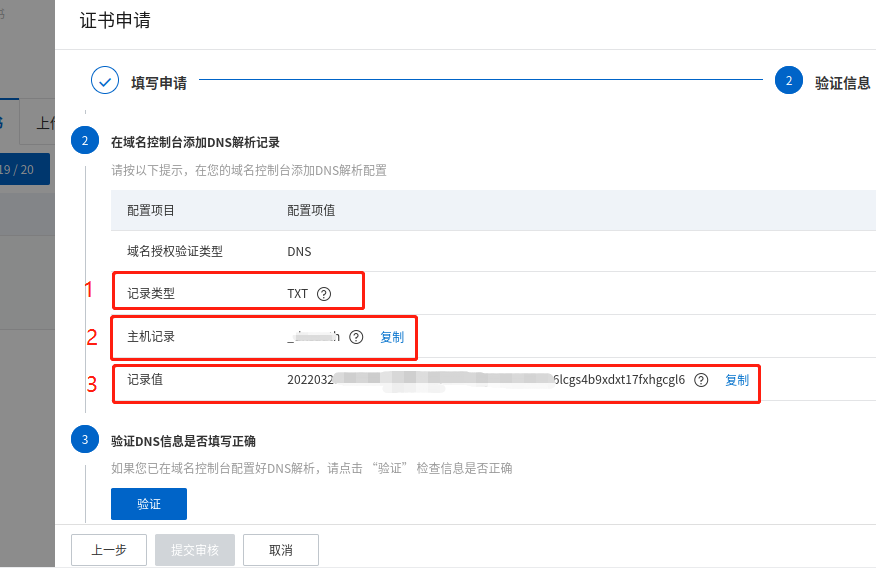Screen dimensions: 876x568
Task: Click the 提交审核 submit button
Action: 194,550
